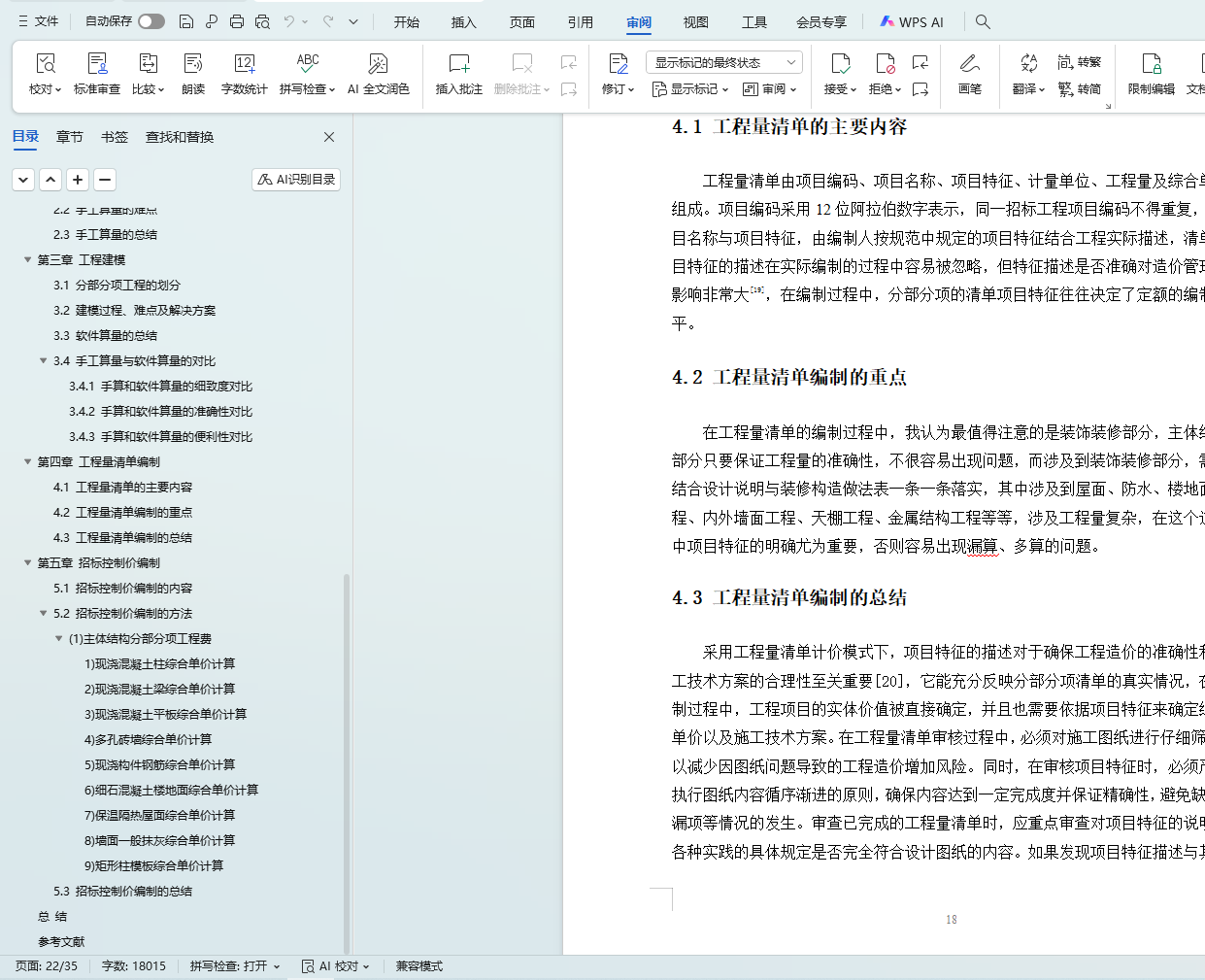Click the search magnifier icon in ribbon

tap(983, 21)
